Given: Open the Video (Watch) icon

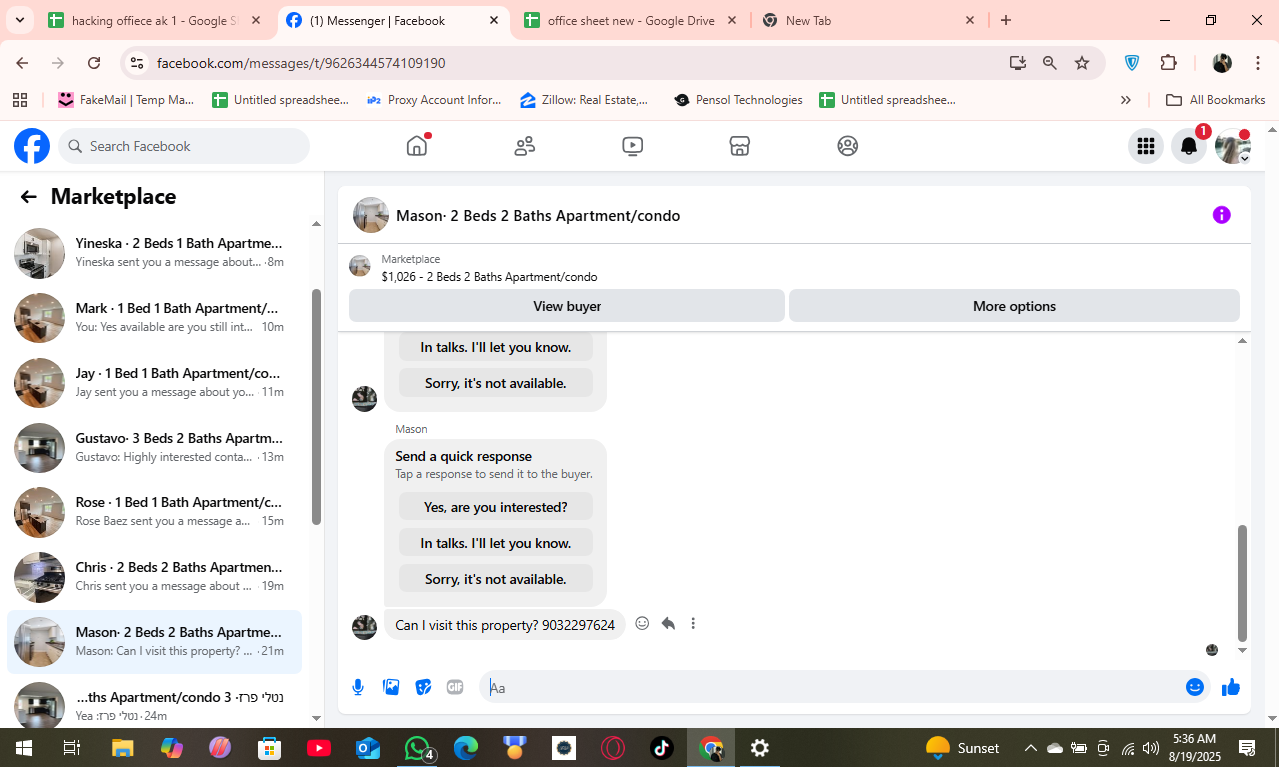Looking at the screenshot, I should click(632, 146).
